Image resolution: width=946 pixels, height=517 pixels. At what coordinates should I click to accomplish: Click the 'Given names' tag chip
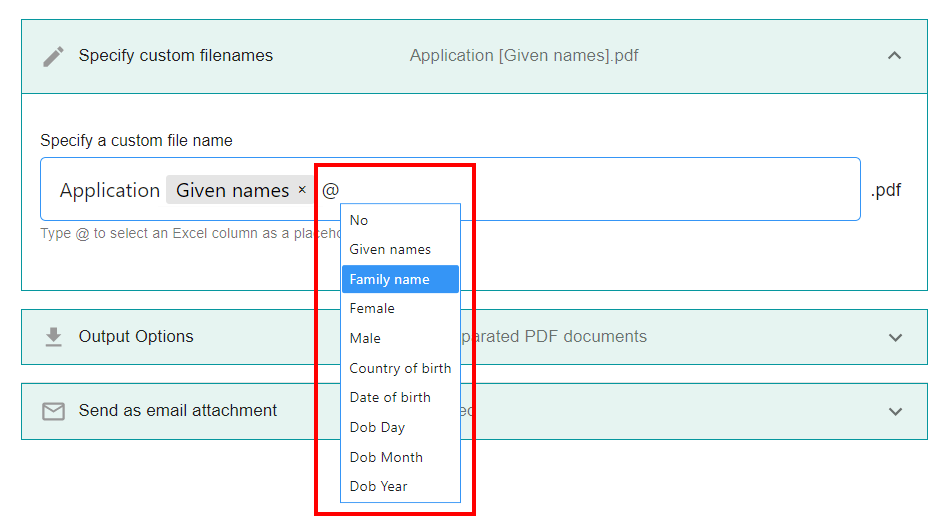232,190
